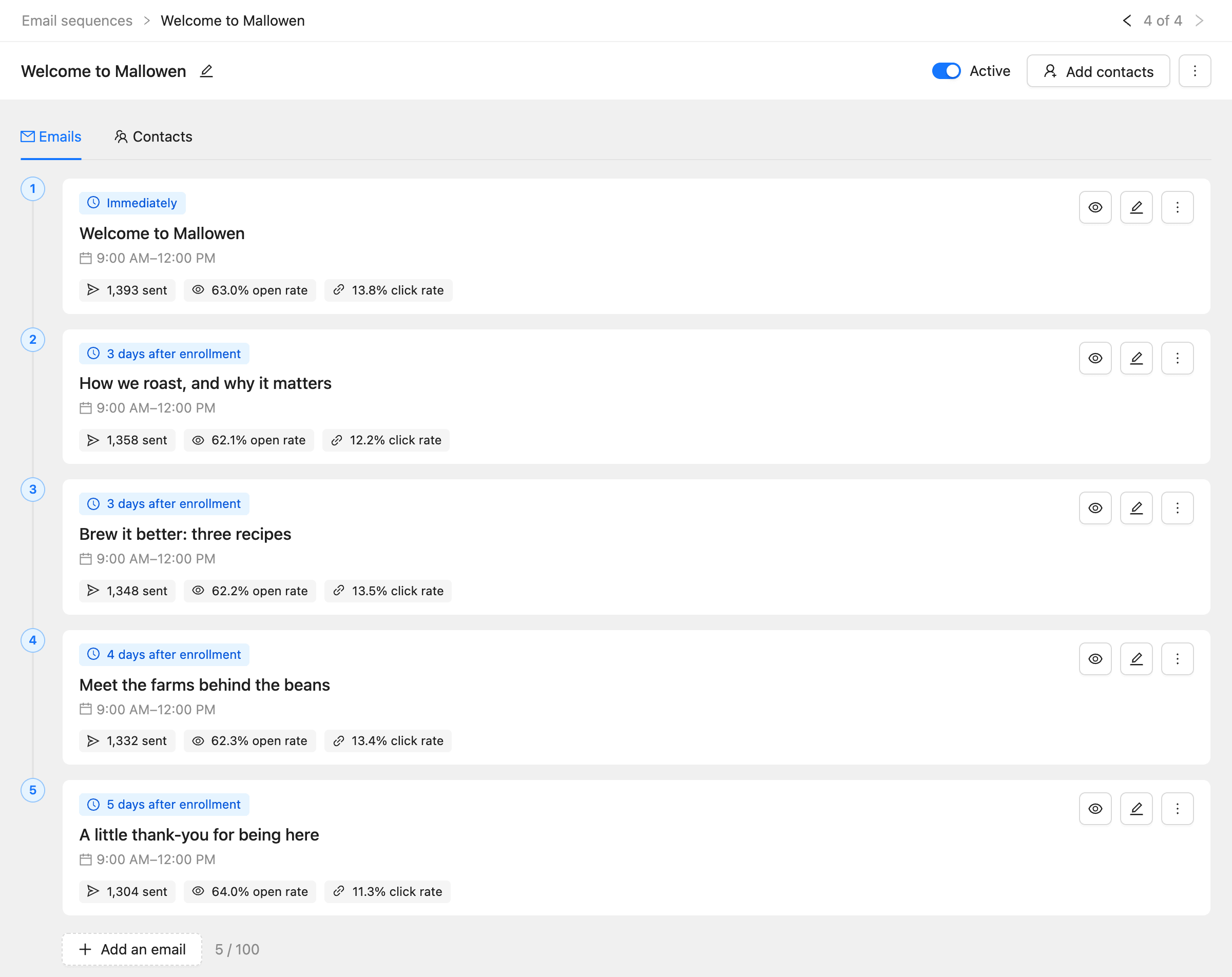Preview A little thank-you email

(x=1095, y=809)
